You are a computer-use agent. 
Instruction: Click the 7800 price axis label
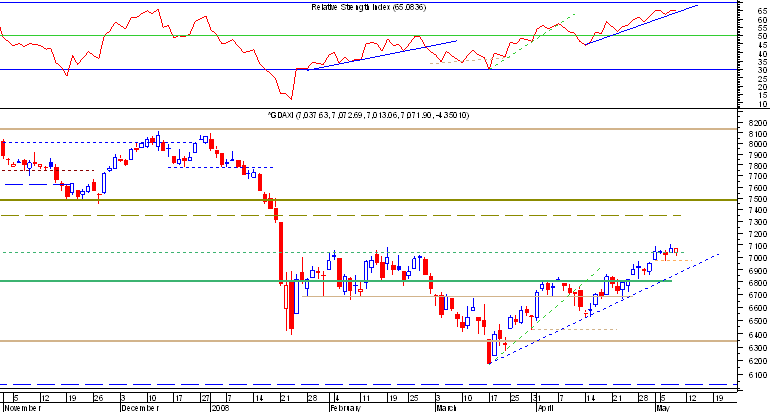click(x=758, y=165)
